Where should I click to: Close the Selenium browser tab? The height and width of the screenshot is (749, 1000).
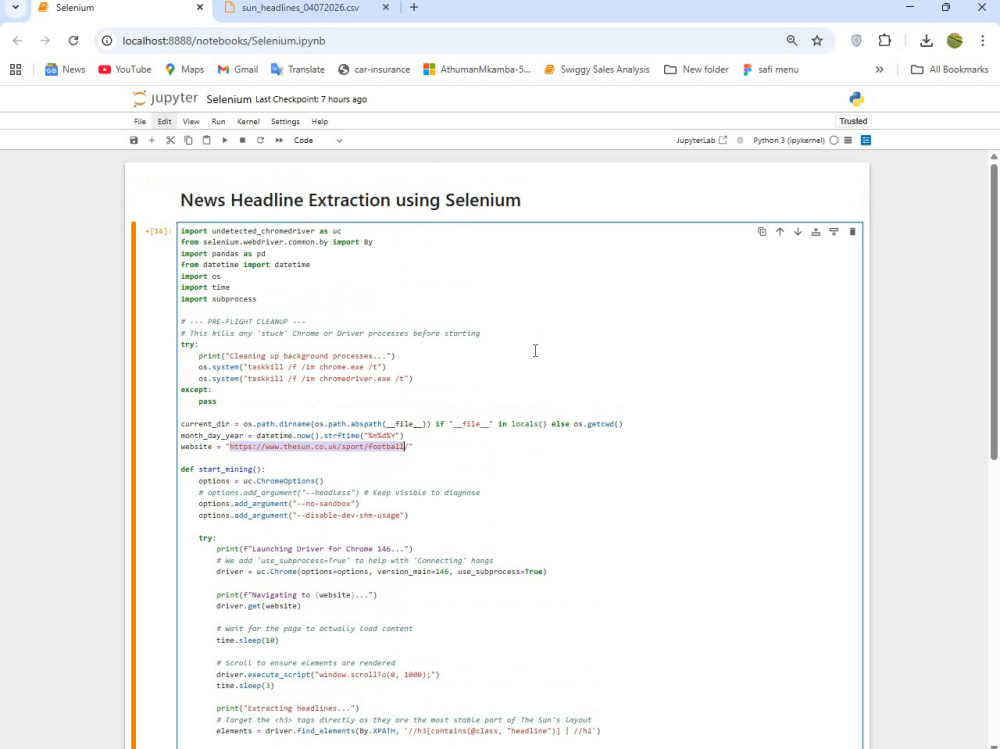pos(200,8)
